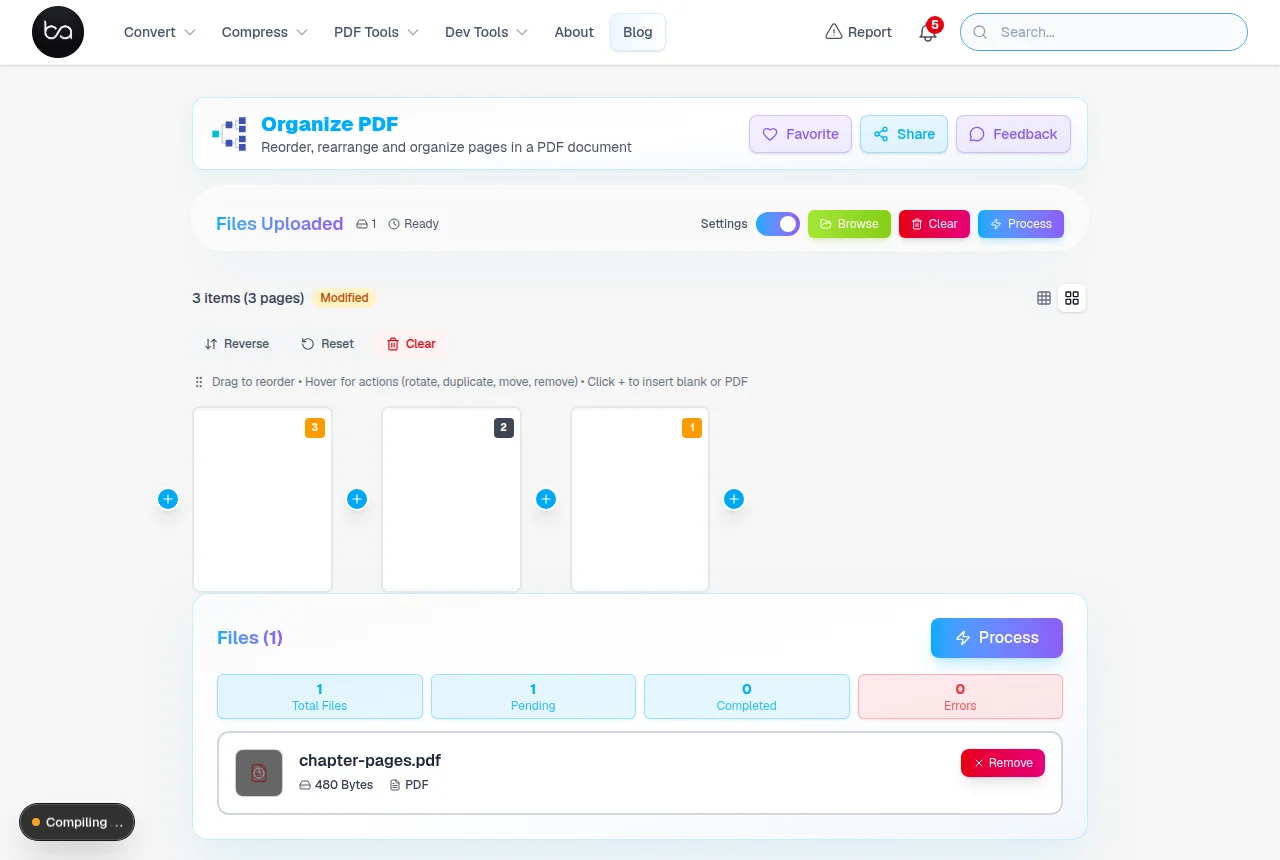The height and width of the screenshot is (860, 1280).
Task: Click the Search input field
Action: tap(1104, 32)
